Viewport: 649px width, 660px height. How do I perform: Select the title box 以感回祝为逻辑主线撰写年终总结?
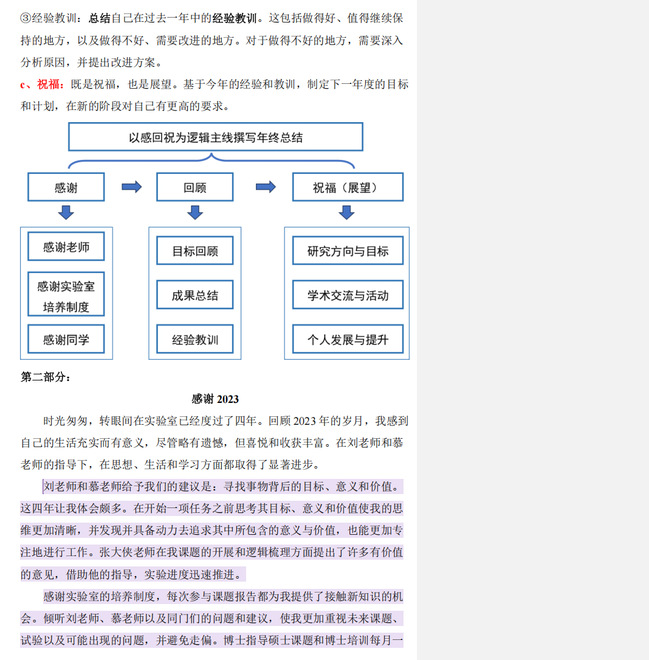point(215,137)
